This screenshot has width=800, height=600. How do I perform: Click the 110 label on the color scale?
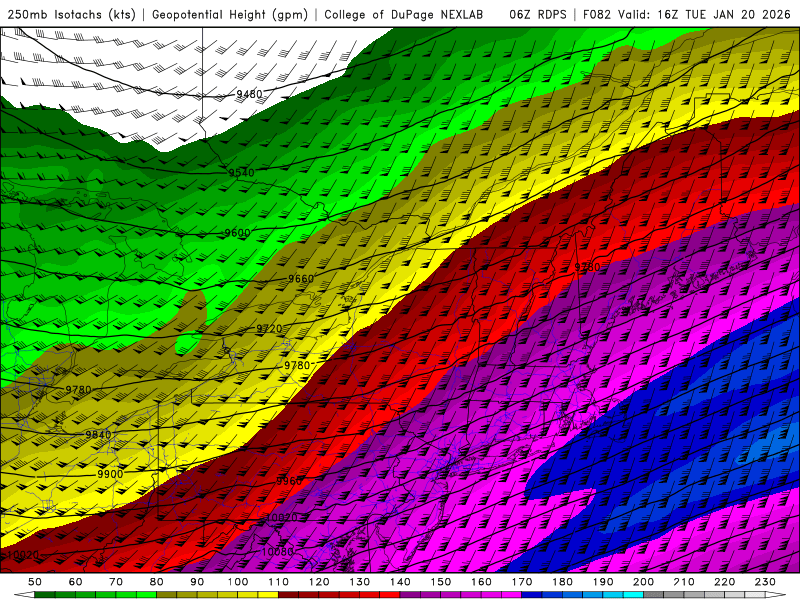click(279, 582)
